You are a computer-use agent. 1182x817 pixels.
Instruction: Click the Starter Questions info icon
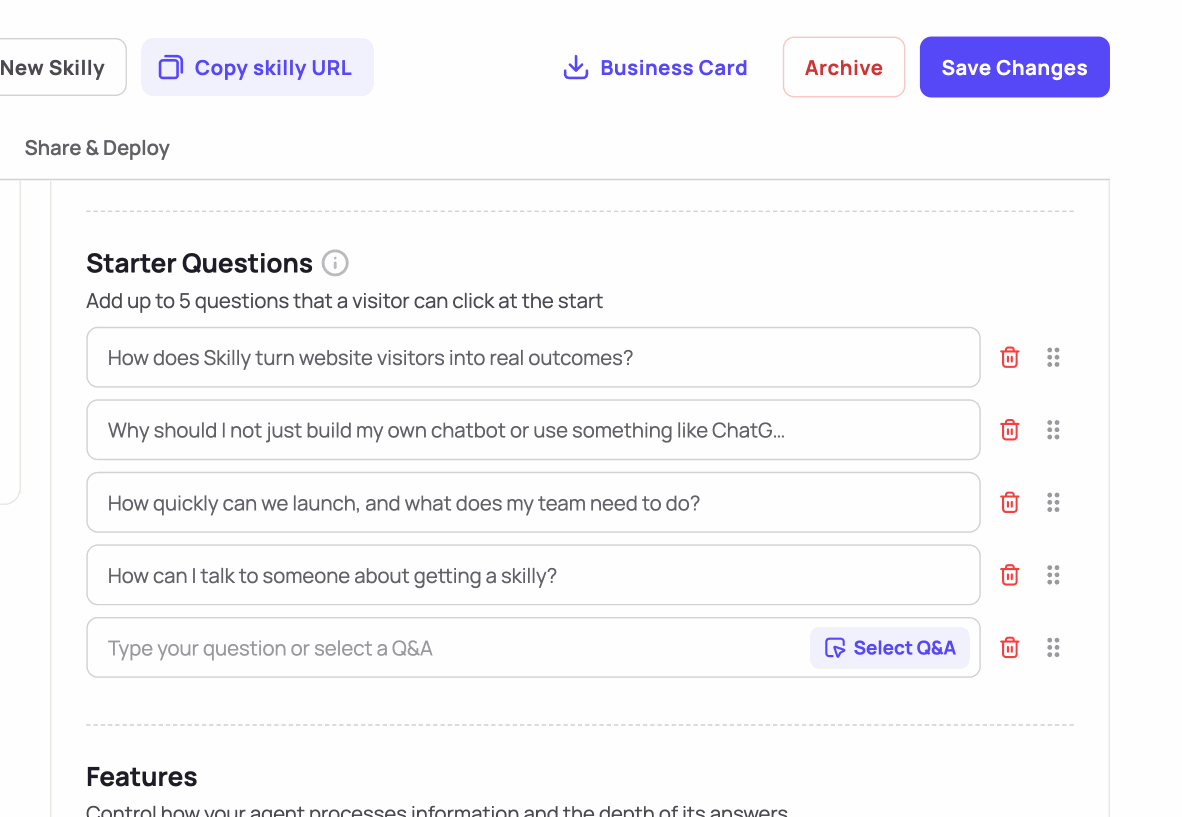(335, 263)
